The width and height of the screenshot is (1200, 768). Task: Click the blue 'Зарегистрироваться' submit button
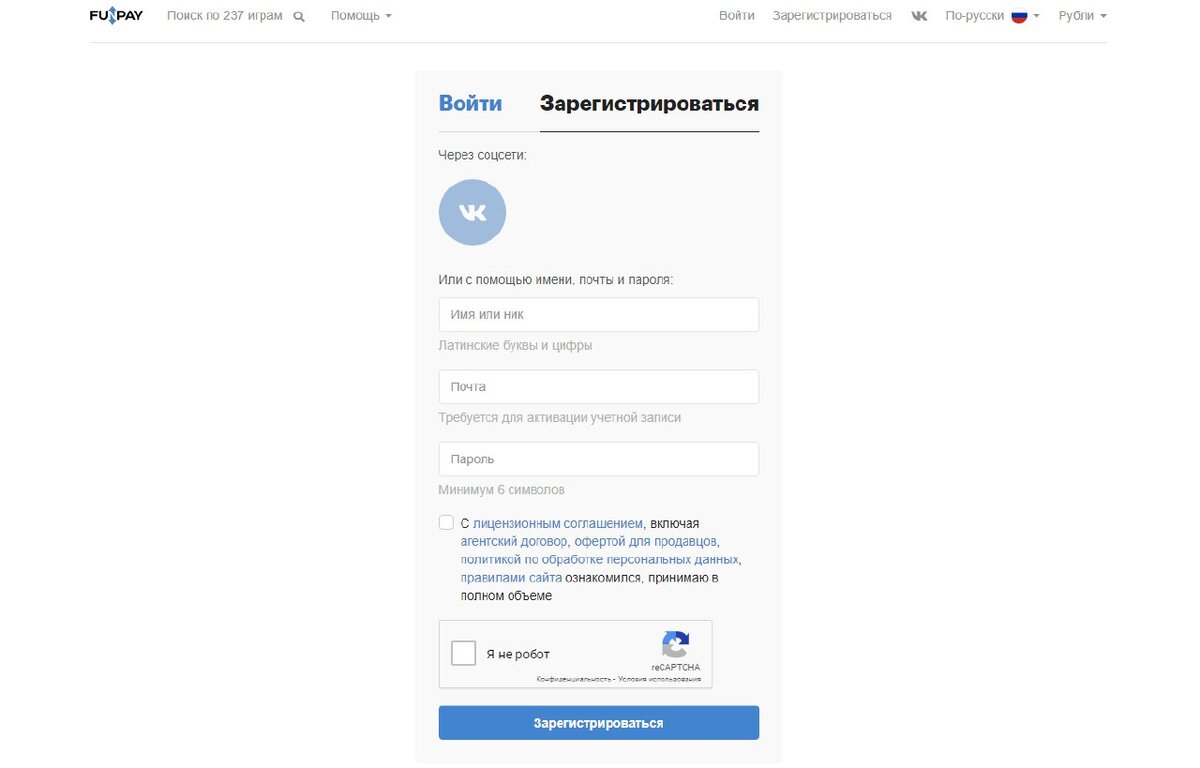(598, 723)
